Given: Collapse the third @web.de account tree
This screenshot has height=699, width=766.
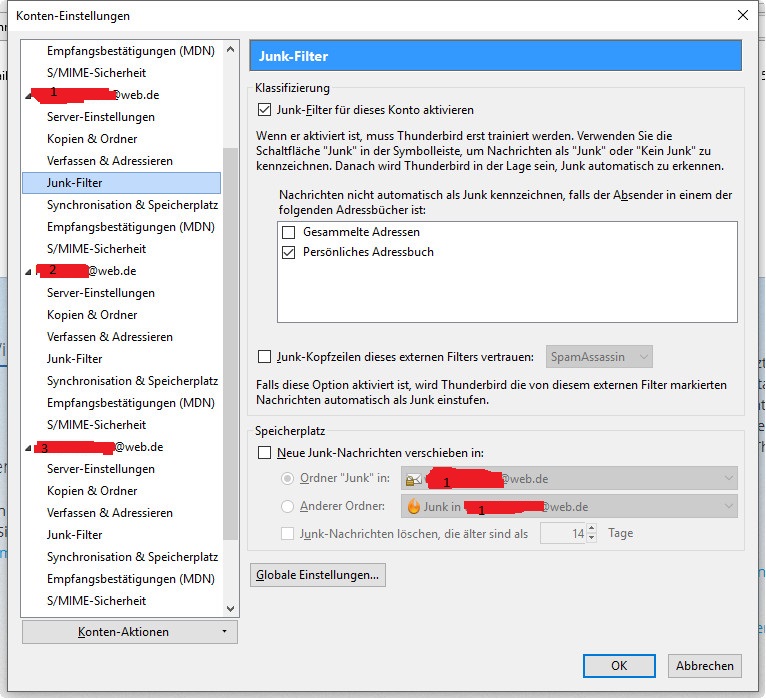Looking at the screenshot, I should (x=28, y=447).
